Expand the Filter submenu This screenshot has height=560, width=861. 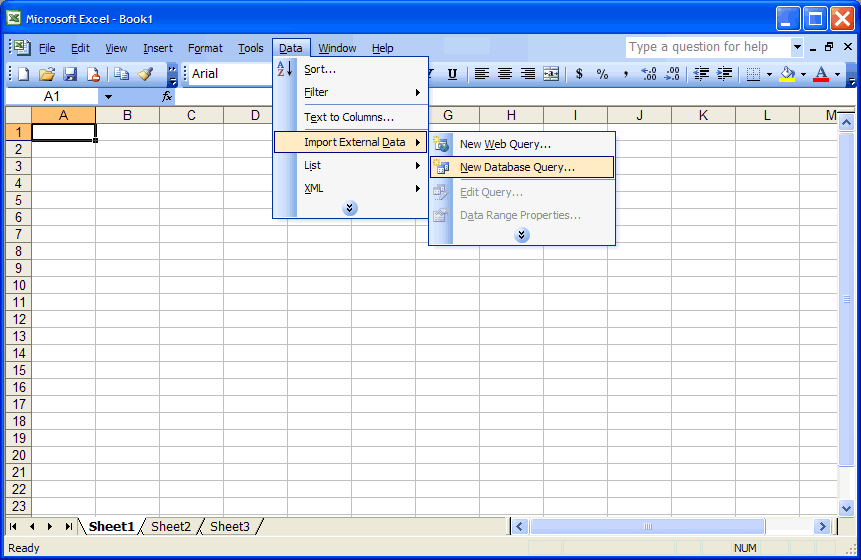(350, 92)
